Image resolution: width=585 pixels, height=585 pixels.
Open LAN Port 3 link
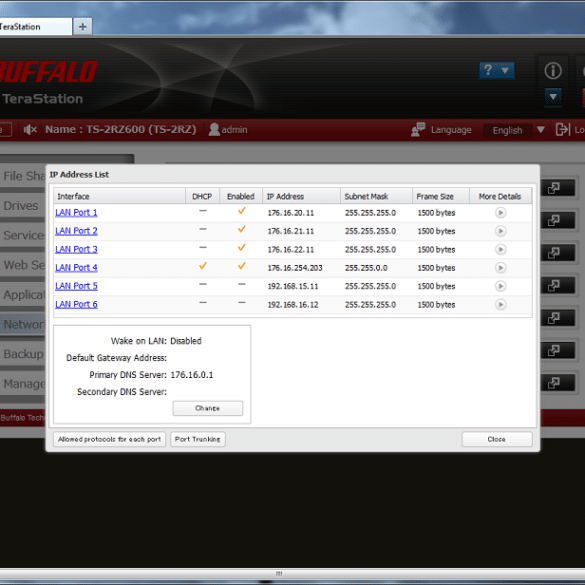point(76,249)
